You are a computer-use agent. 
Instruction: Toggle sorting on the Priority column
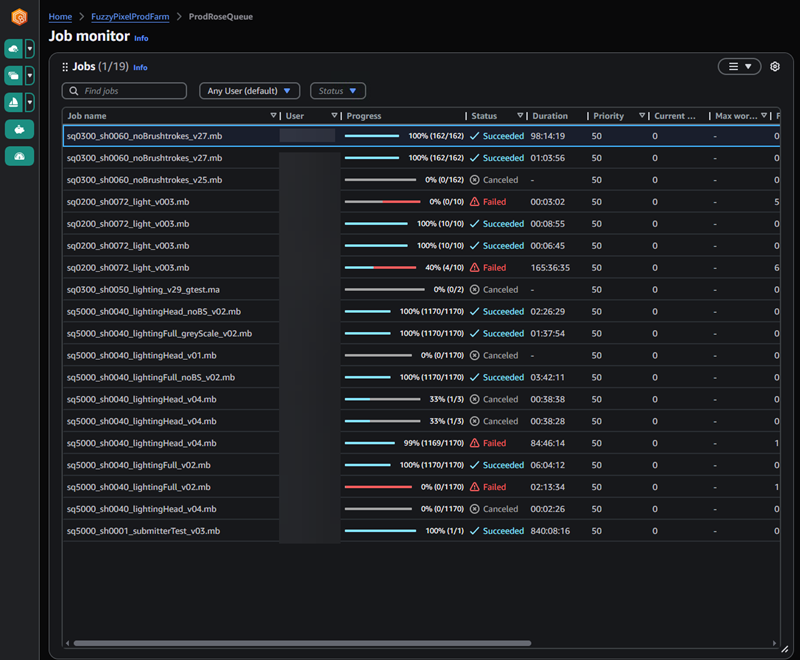click(x=610, y=115)
